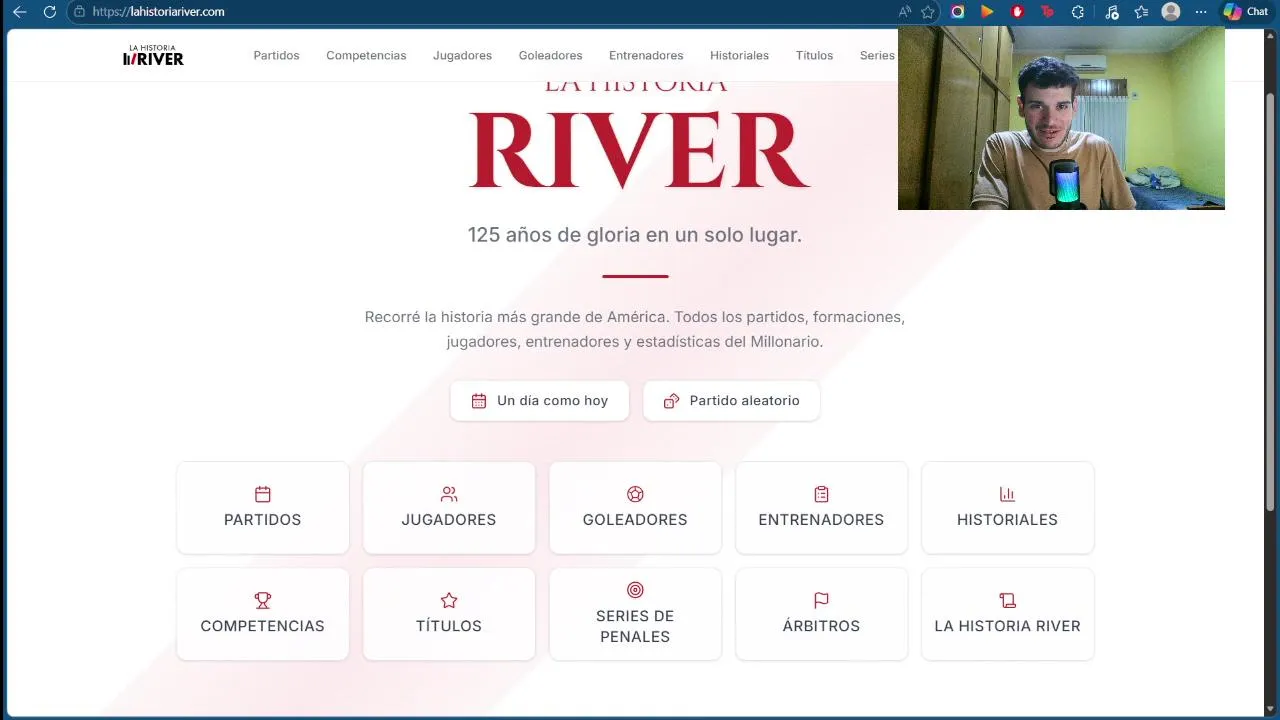Image resolution: width=1280 pixels, height=720 pixels.
Task: Open Historiales in the top navigation
Action: (x=739, y=56)
